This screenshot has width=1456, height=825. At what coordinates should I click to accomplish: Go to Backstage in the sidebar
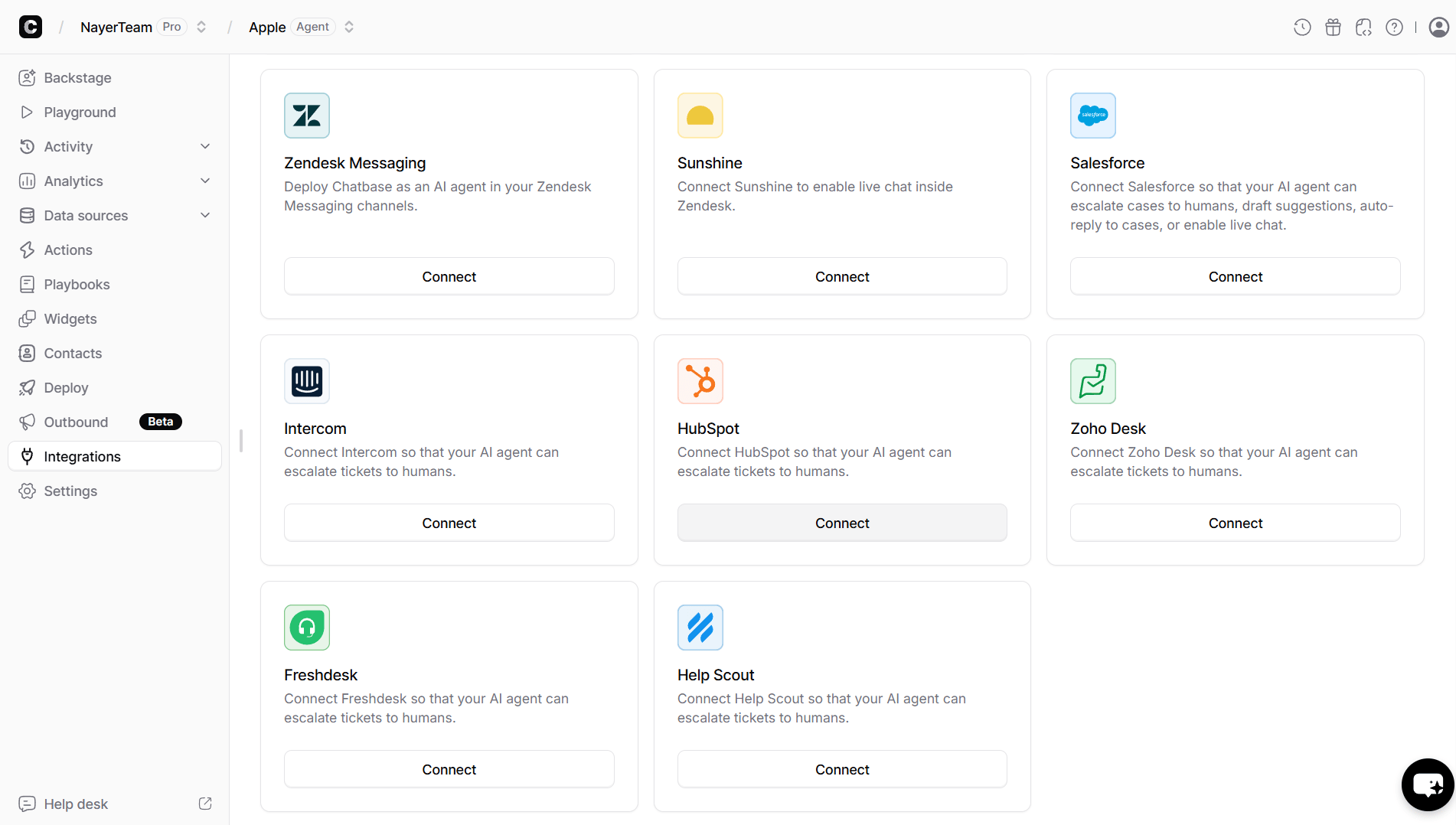tap(115, 77)
